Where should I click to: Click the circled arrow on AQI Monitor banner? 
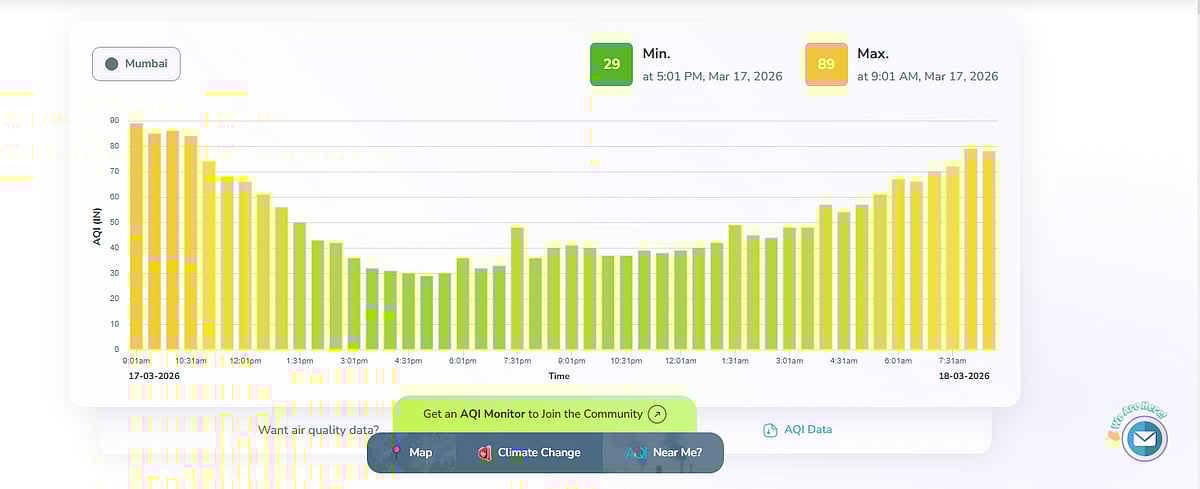coord(657,414)
